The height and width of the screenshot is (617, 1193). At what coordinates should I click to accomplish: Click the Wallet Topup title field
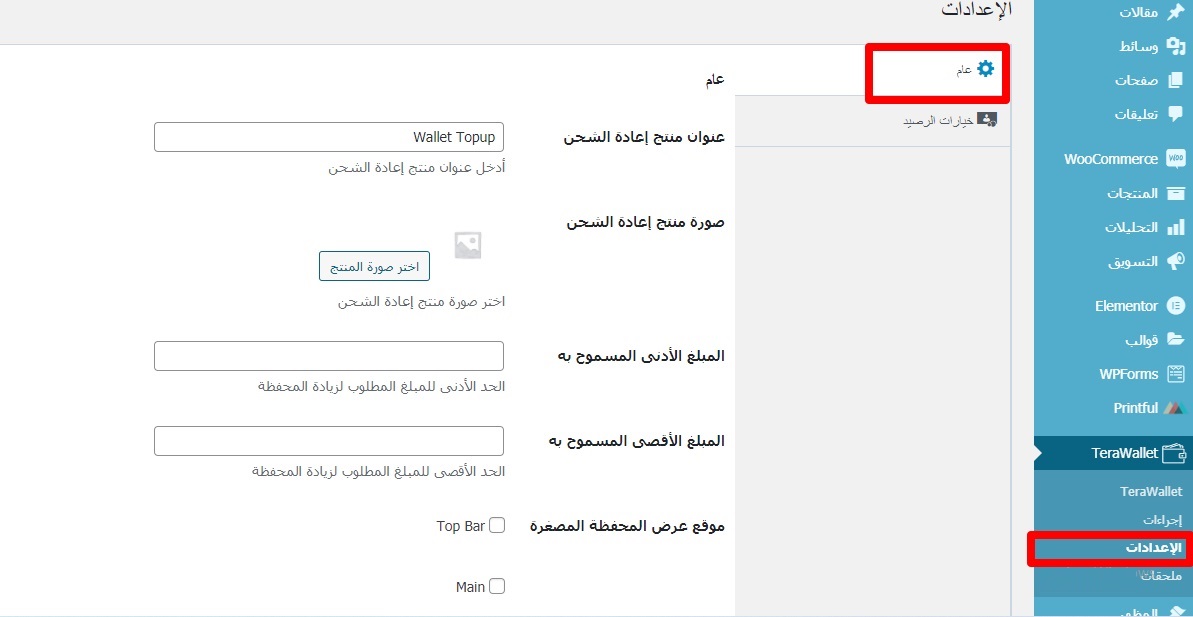329,137
